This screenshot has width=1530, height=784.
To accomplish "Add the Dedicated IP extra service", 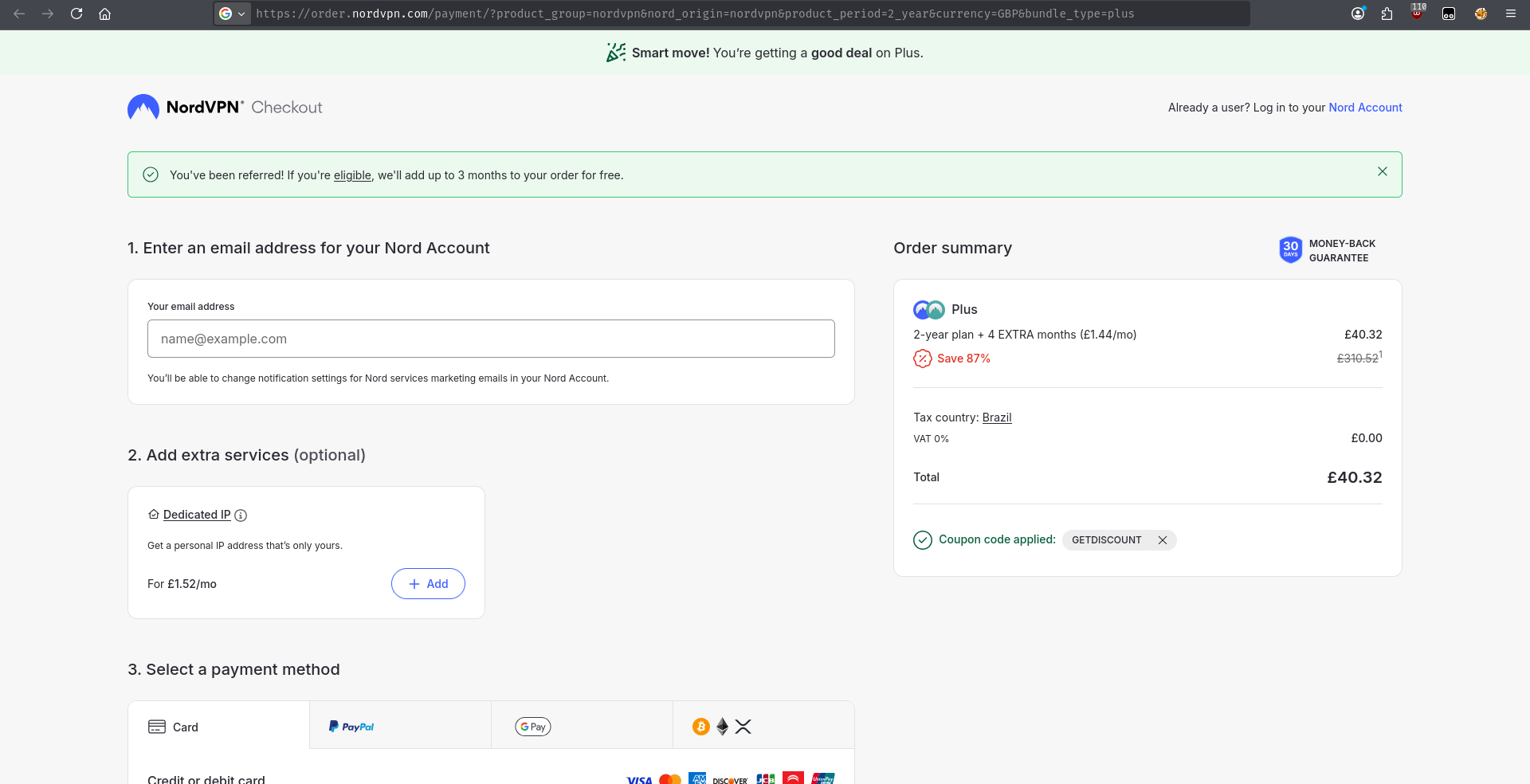I will pyautogui.click(x=428, y=583).
